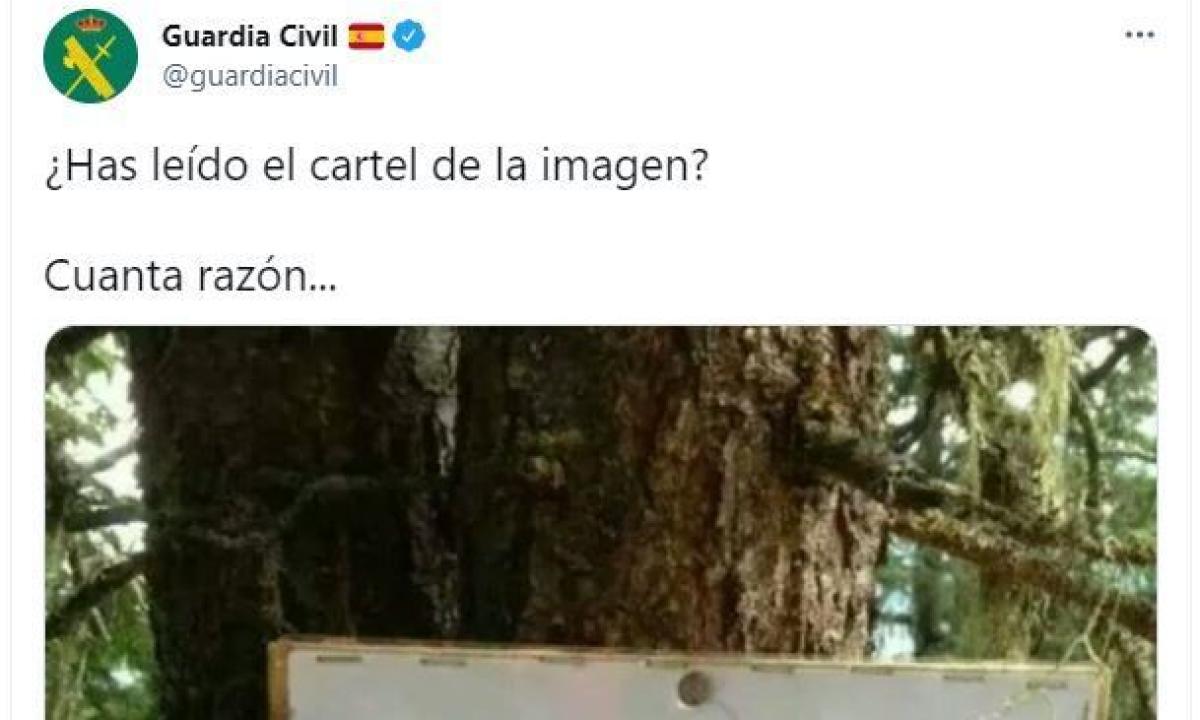
Task: Open the @guardiacivil handle link
Action: pyautogui.click(x=249, y=76)
